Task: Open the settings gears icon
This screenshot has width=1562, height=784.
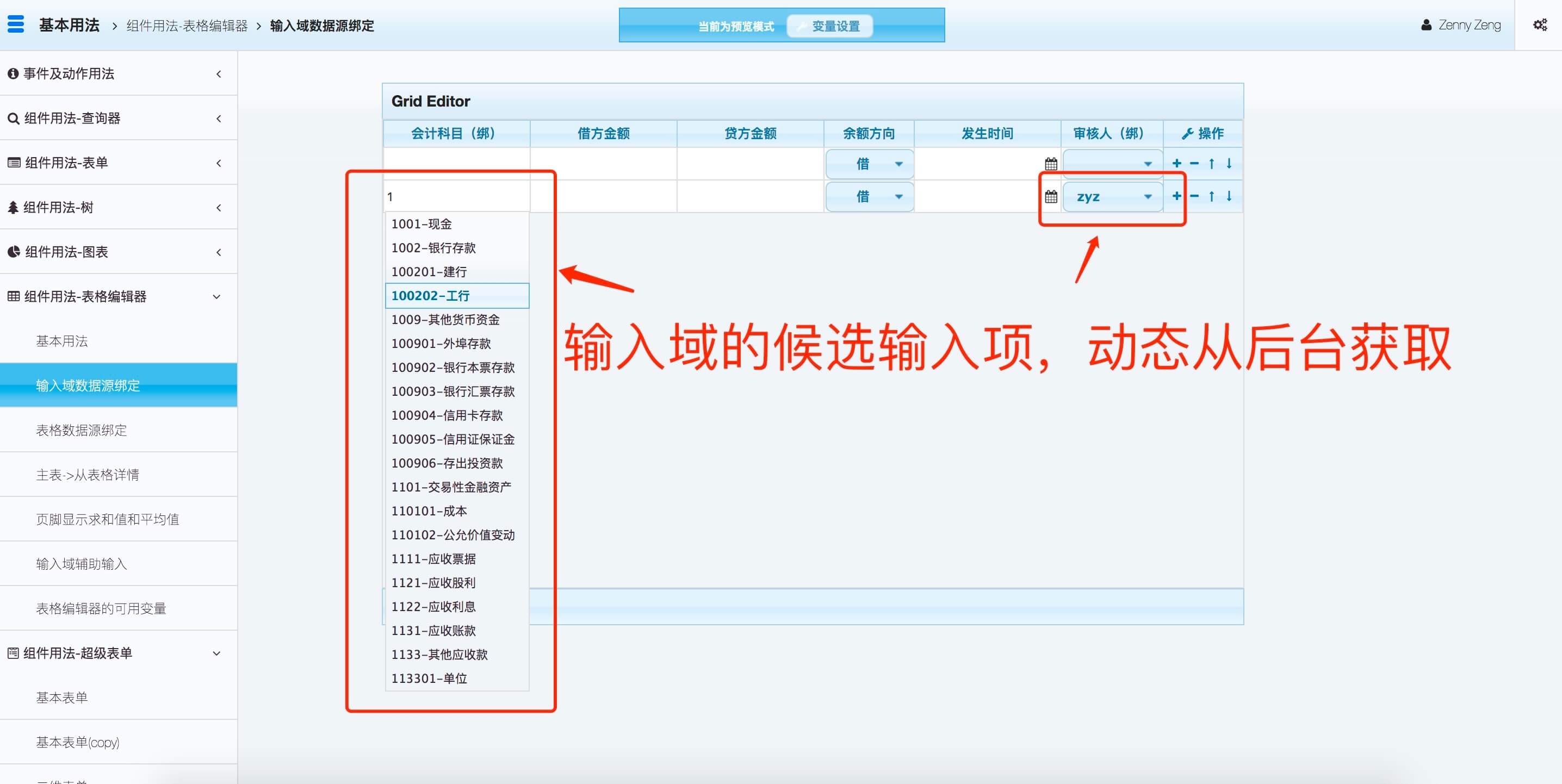Action: pos(1540,25)
